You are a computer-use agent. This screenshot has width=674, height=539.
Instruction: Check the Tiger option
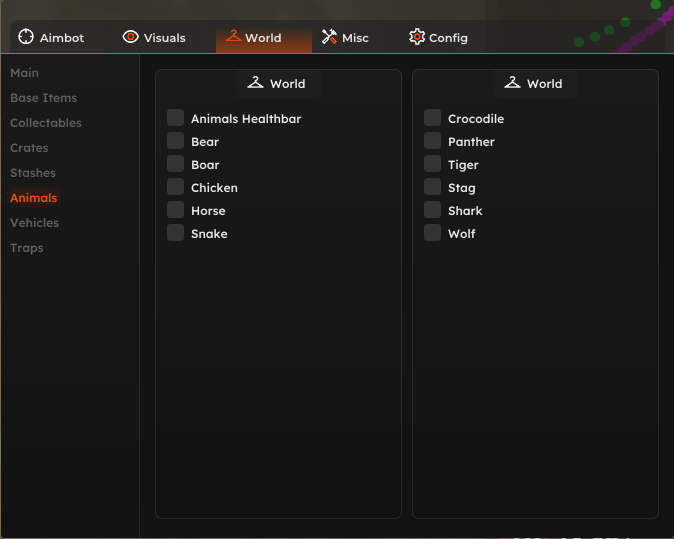point(432,164)
